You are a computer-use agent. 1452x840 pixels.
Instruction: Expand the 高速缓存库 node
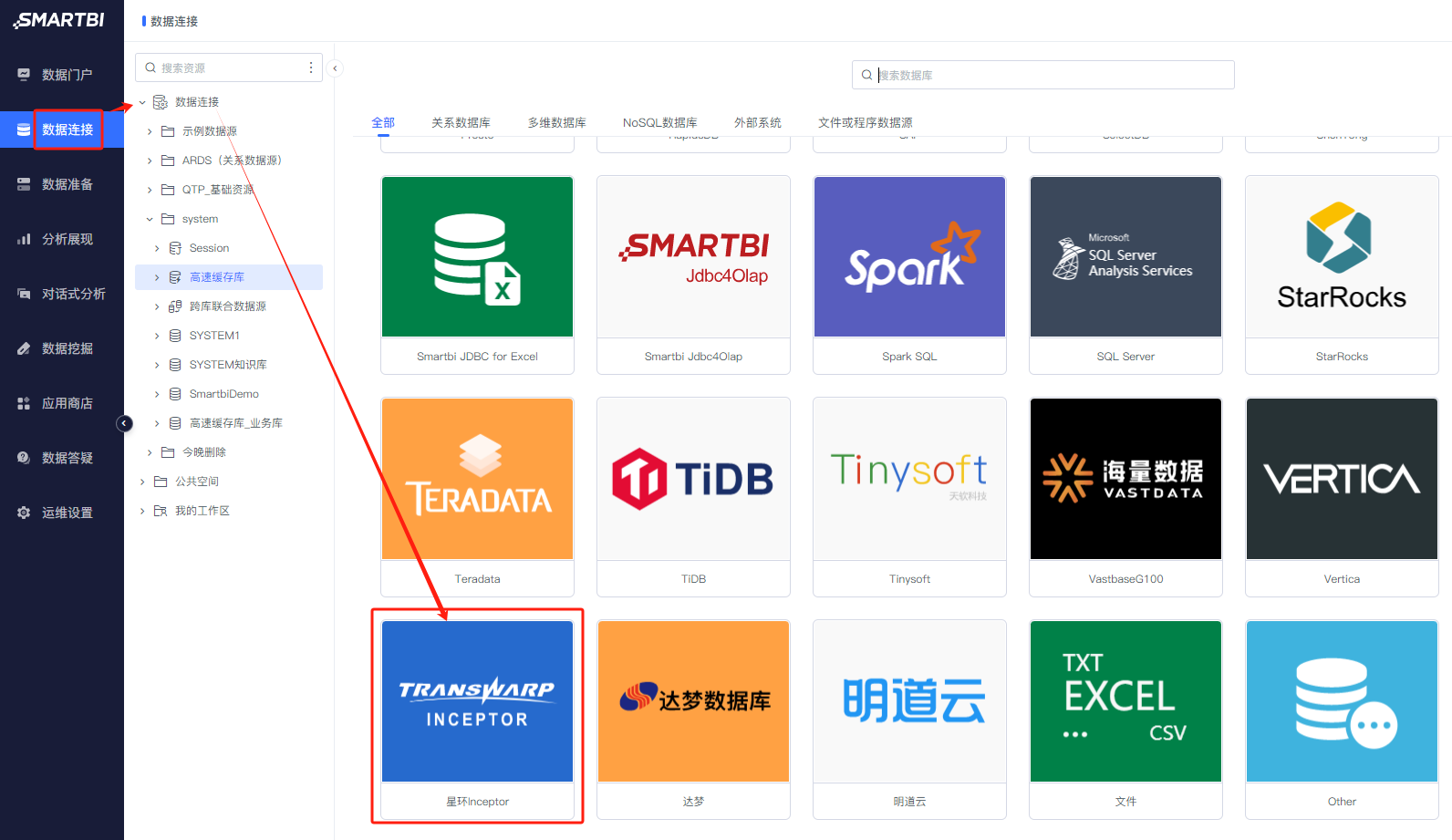[x=157, y=277]
